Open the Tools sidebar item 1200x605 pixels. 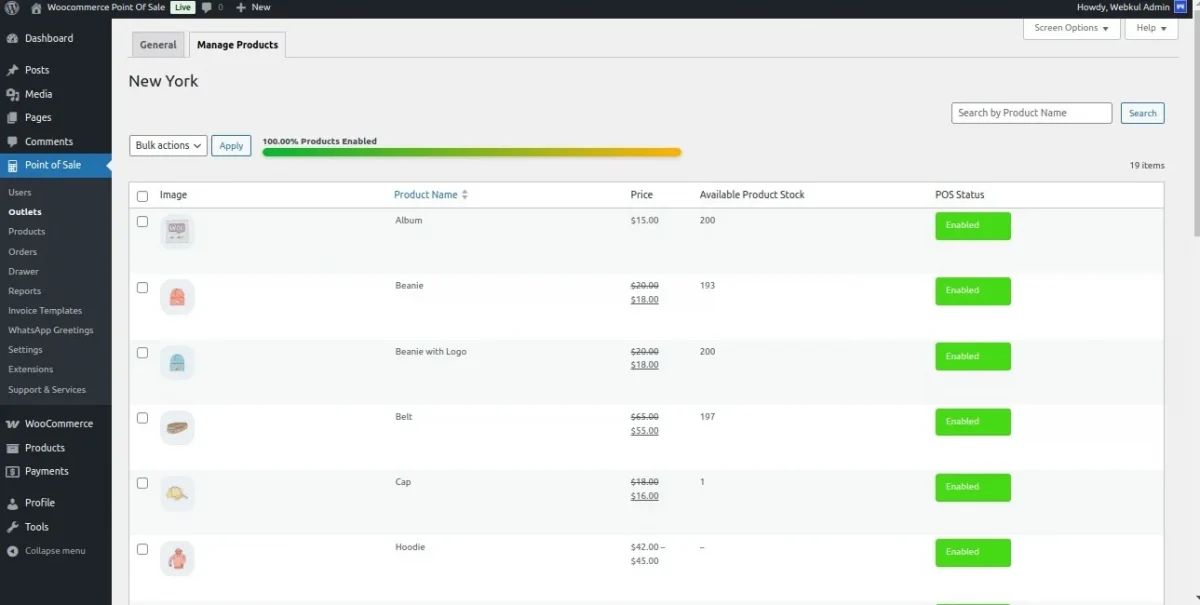click(x=36, y=527)
